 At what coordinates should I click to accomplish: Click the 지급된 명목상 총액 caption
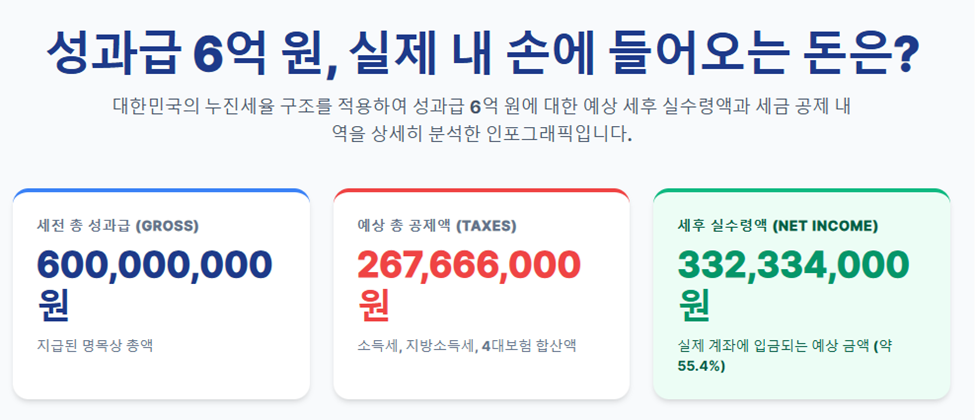[x=95, y=345]
